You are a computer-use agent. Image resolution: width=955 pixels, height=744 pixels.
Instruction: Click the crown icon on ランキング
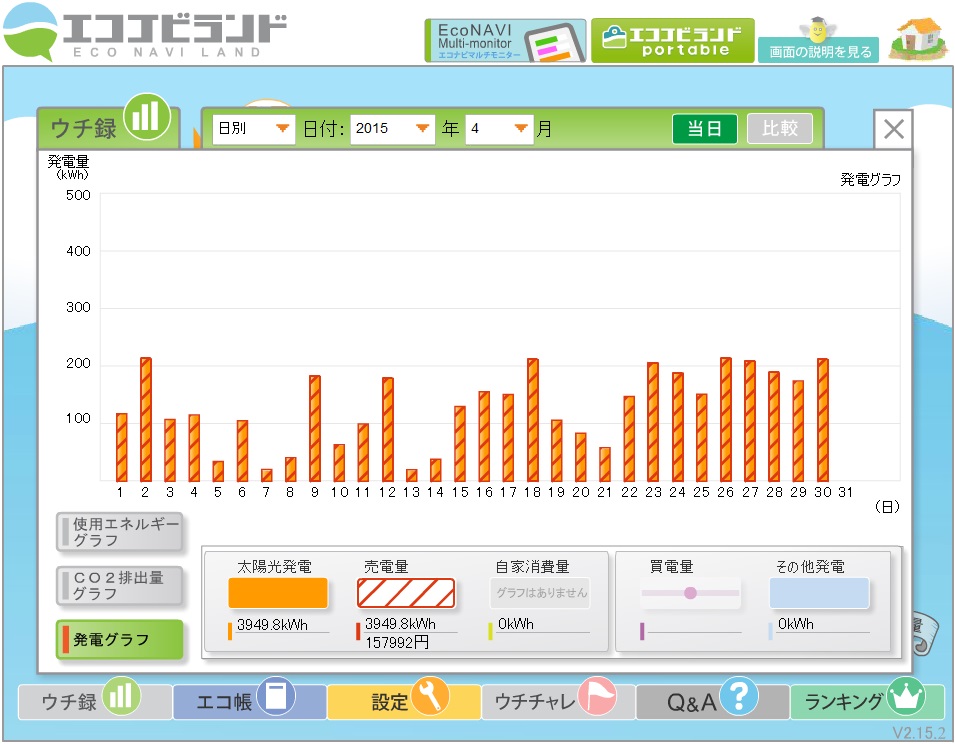[x=906, y=696]
